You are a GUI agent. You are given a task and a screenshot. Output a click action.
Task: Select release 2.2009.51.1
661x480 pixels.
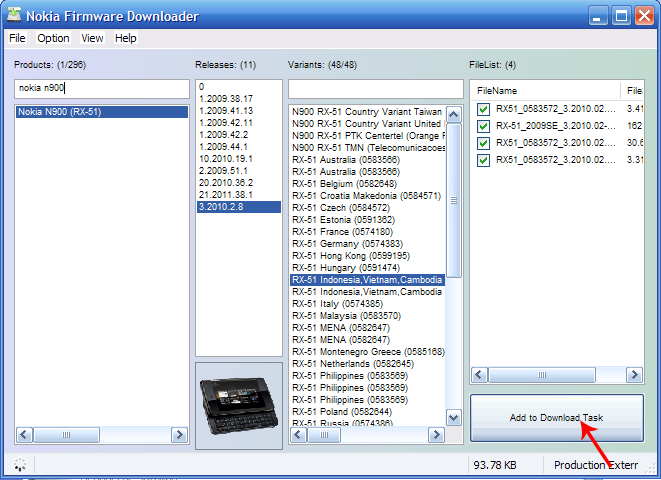(239, 171)
